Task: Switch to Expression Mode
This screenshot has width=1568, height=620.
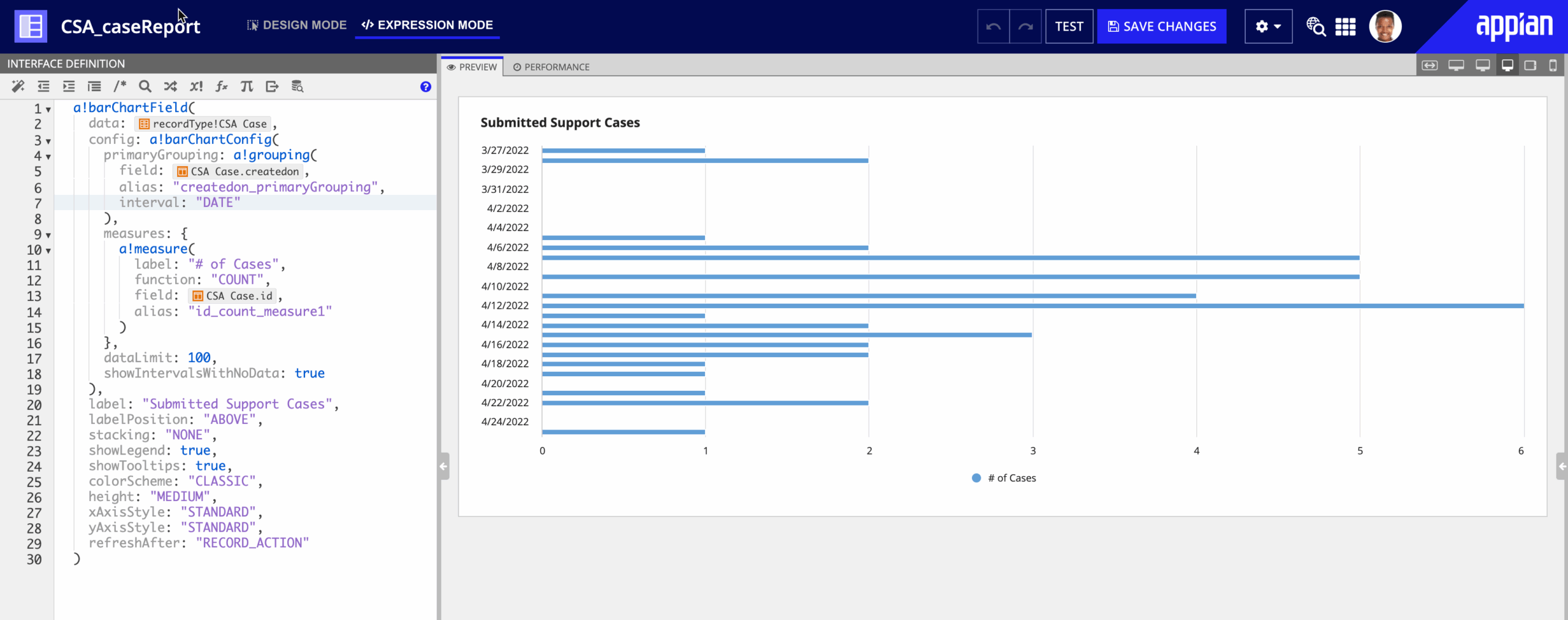Action: (427, 25)
